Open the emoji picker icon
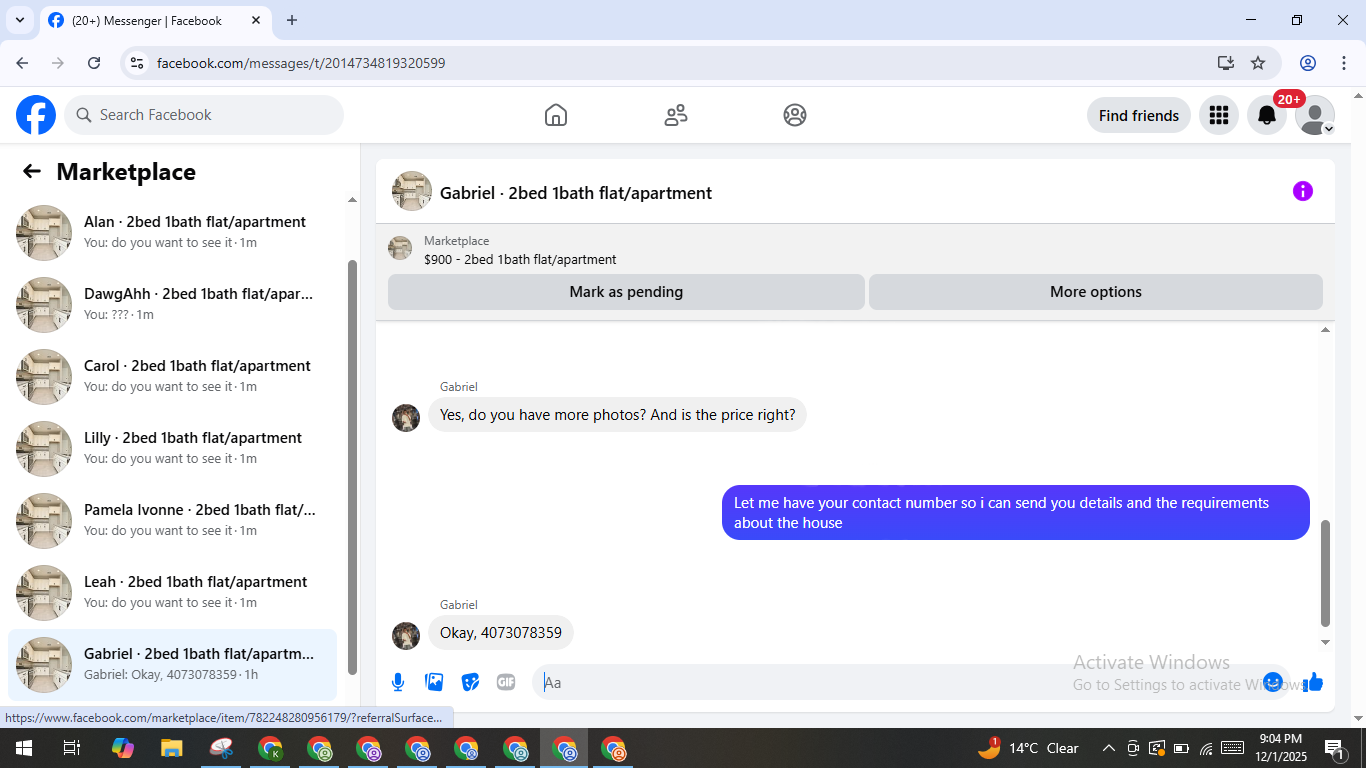This screenshot has height=768, width=1366. (1273, 682)
